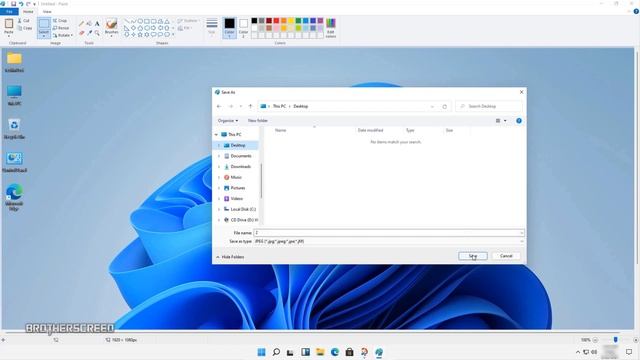
Task: Select the Eraser tool in Paint
Action: [x=81, y=33]
